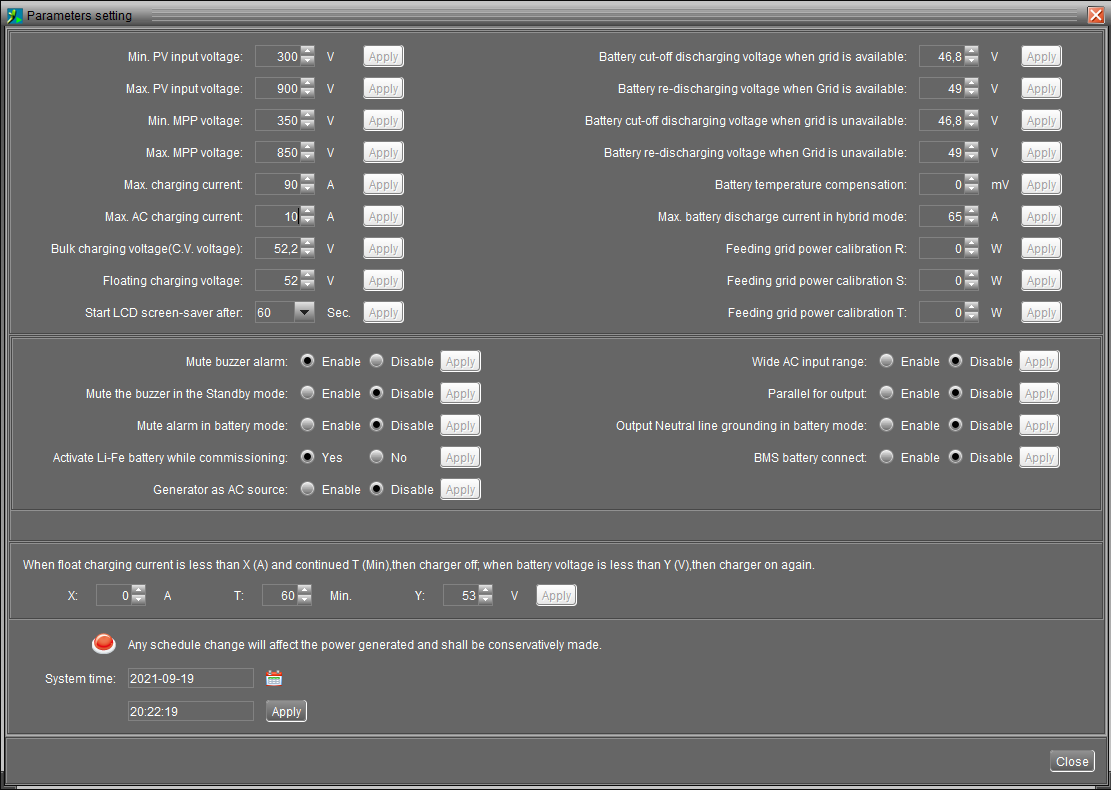The width and height of the screenshot is (1111, 790).
Task: Apply the system time setting
Action: pos(286,712)
